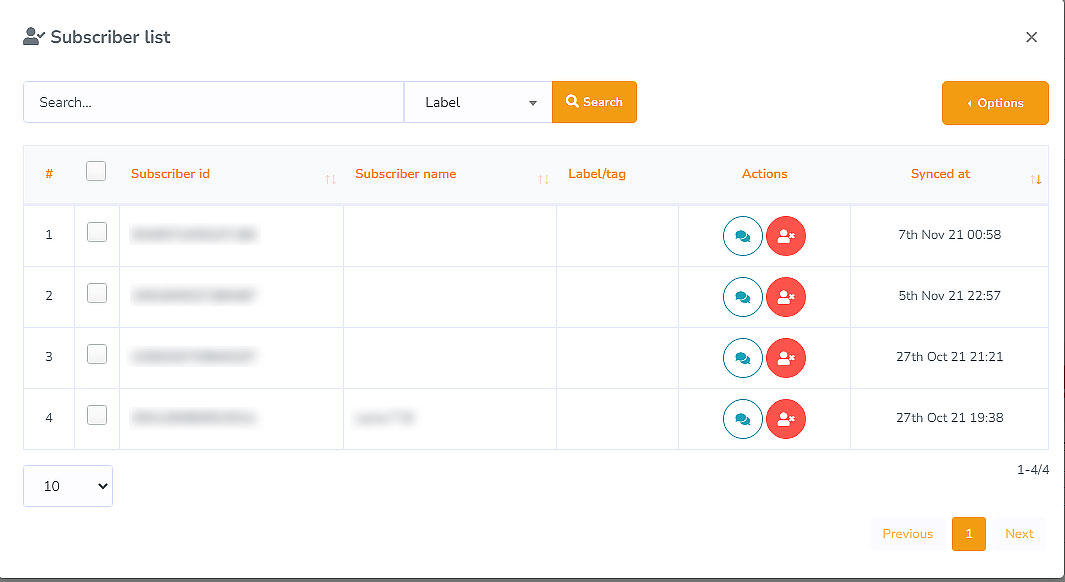Close the Subscriber list dialog

point(1031,37)
